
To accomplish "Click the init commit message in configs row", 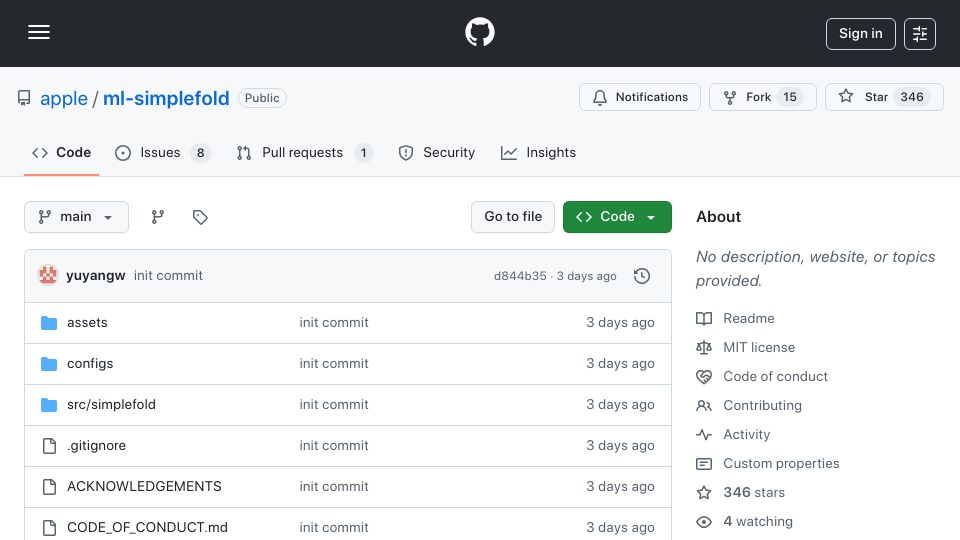I will tap(334, 364).
